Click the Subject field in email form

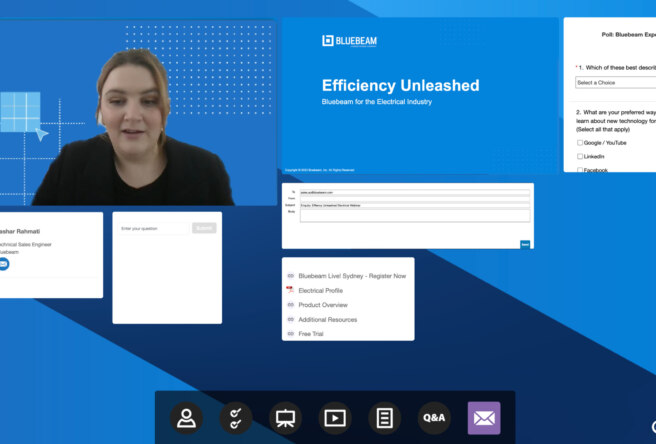[x=415, y=205]
